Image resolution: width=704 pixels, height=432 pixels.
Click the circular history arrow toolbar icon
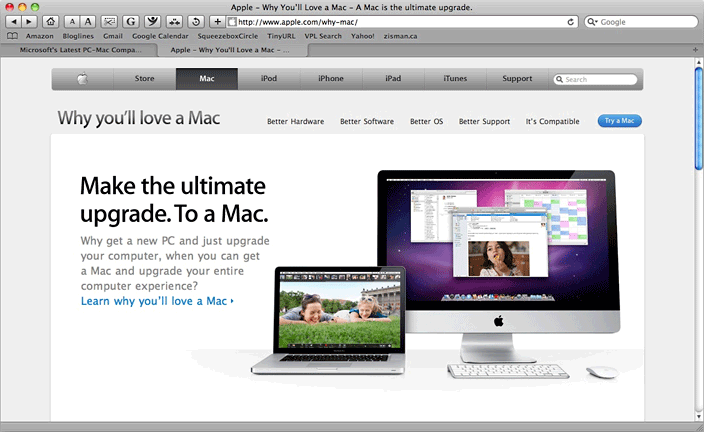pyautogui.click(x=196, y=22)
